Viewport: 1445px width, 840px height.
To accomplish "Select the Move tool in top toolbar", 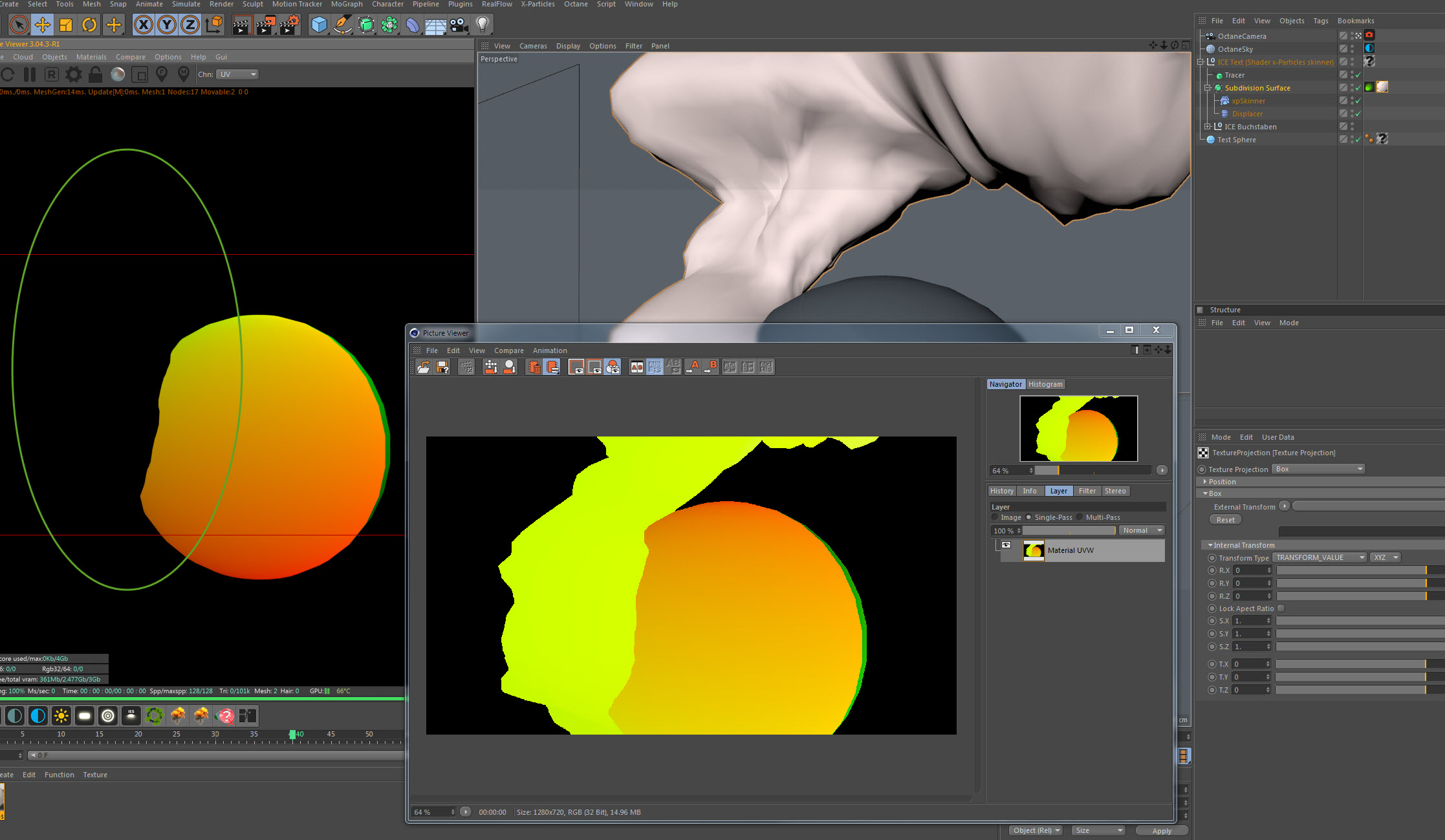I will click(x=43, y=25).
